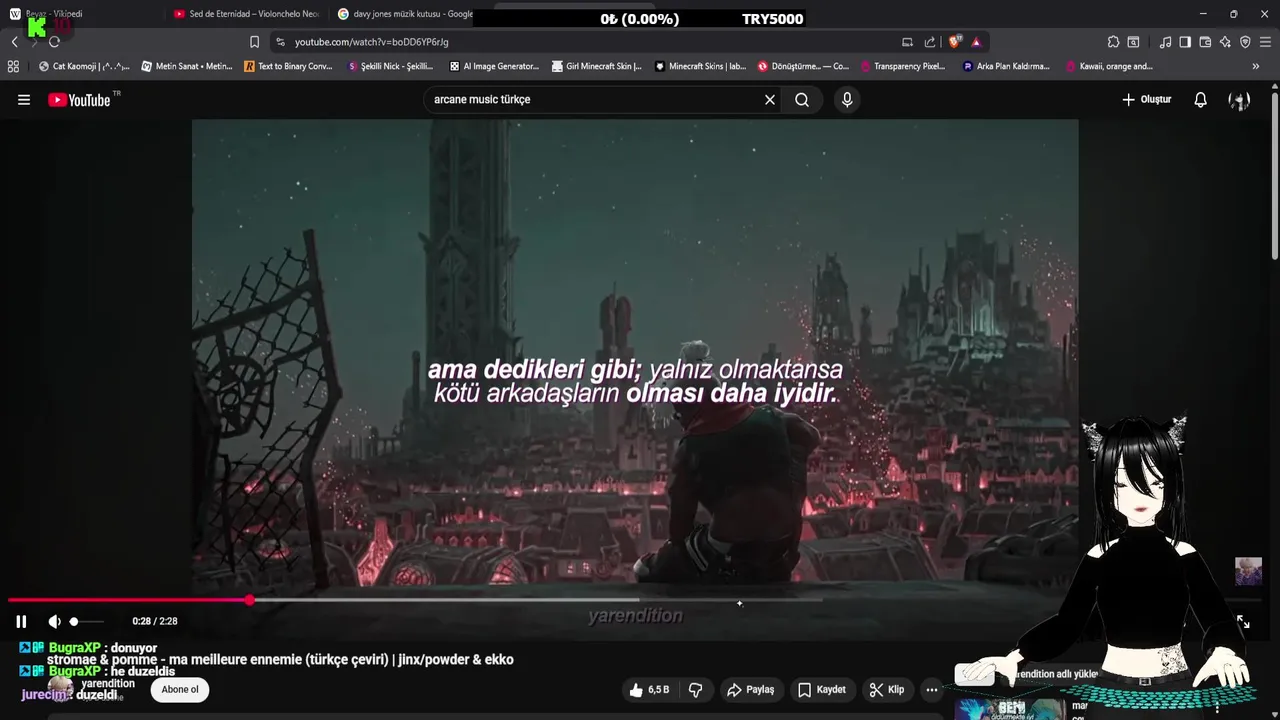The width and height of the screenshot is (1280, 720).
Task: Open the Leo AI sparkle icon
Action: 1225,42
